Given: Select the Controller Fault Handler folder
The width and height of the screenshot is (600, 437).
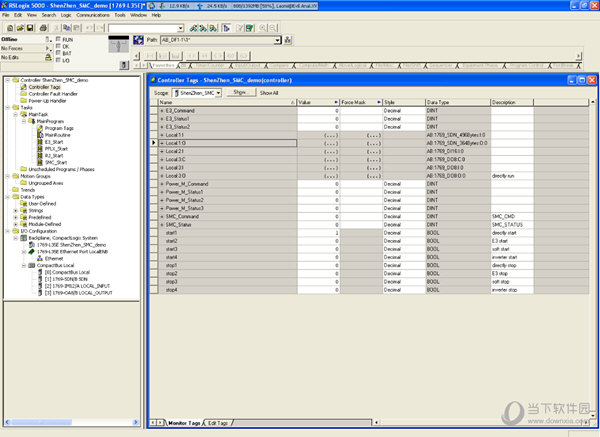Looking at the screenshot, I should coord(49,94).
